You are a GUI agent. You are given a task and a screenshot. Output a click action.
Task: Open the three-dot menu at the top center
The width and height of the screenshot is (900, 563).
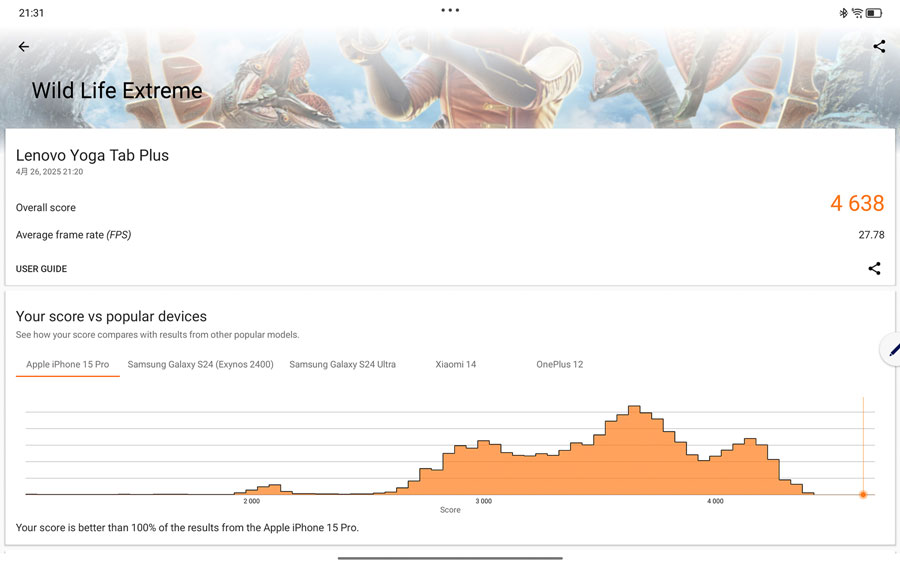coord(450,10)
